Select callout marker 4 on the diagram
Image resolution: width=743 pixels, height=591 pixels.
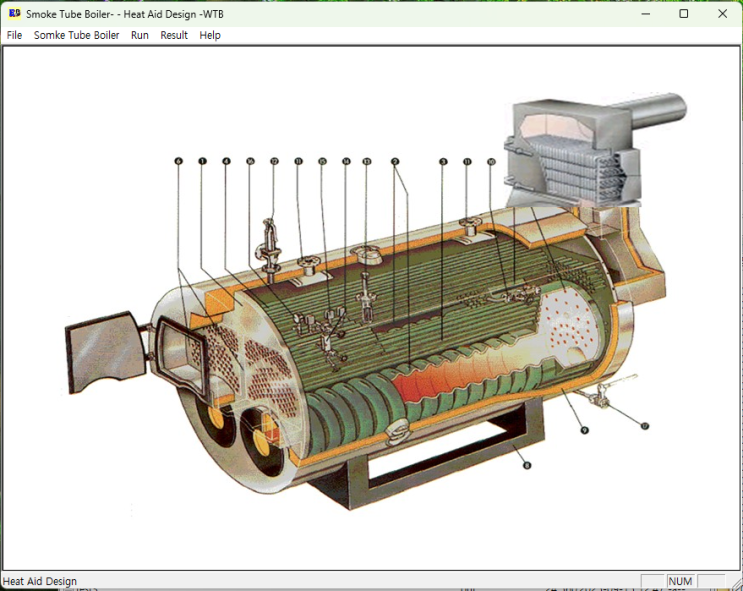click(226, 161)
